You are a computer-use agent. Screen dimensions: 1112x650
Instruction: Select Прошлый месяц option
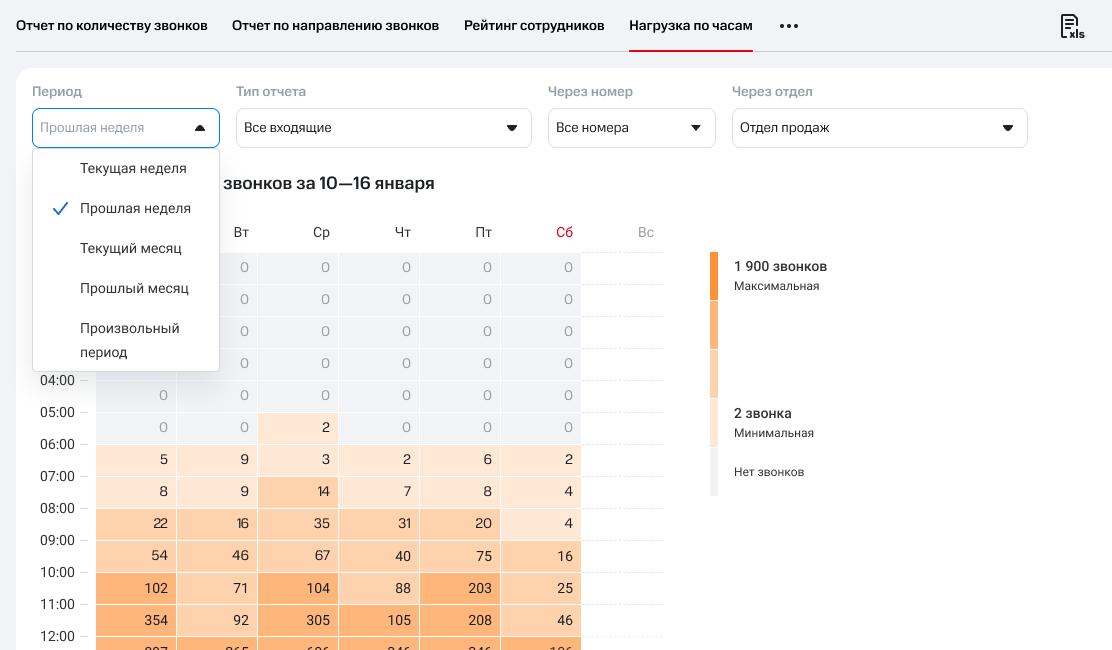click(134, 288)
